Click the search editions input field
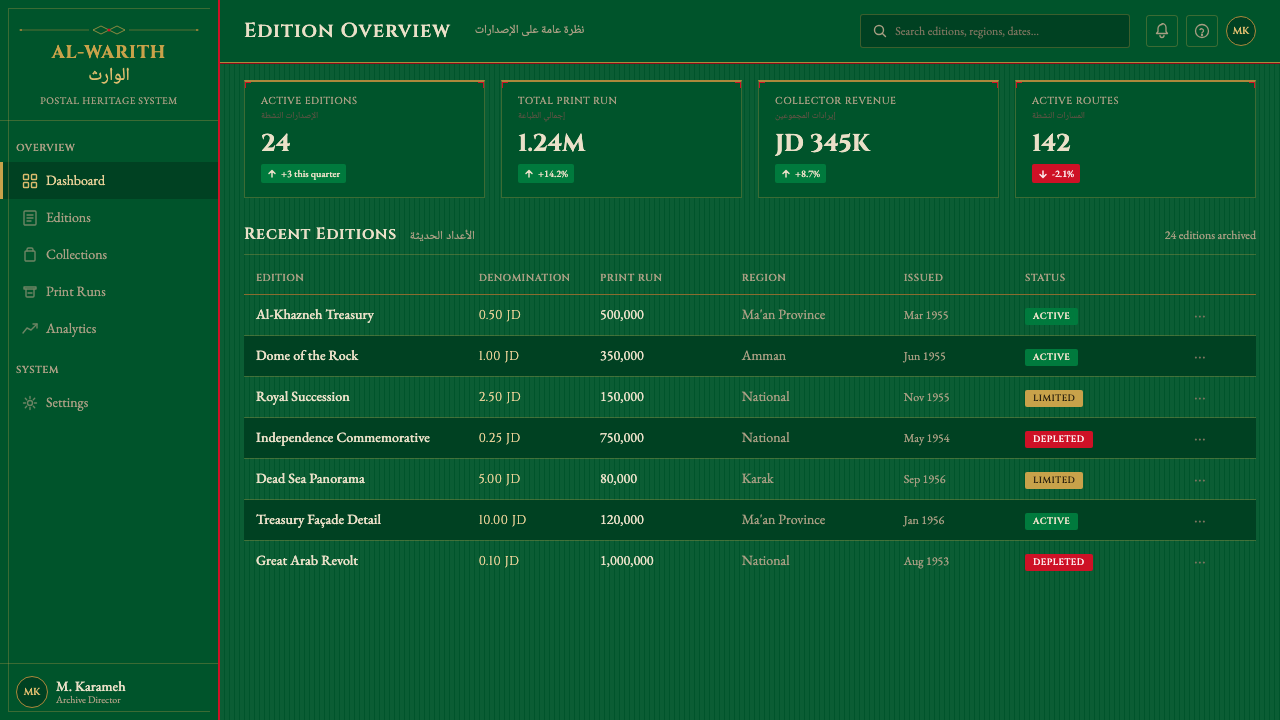Image resolution: width=1280 pixels, height=720 pixels. [x=995, y=31]
